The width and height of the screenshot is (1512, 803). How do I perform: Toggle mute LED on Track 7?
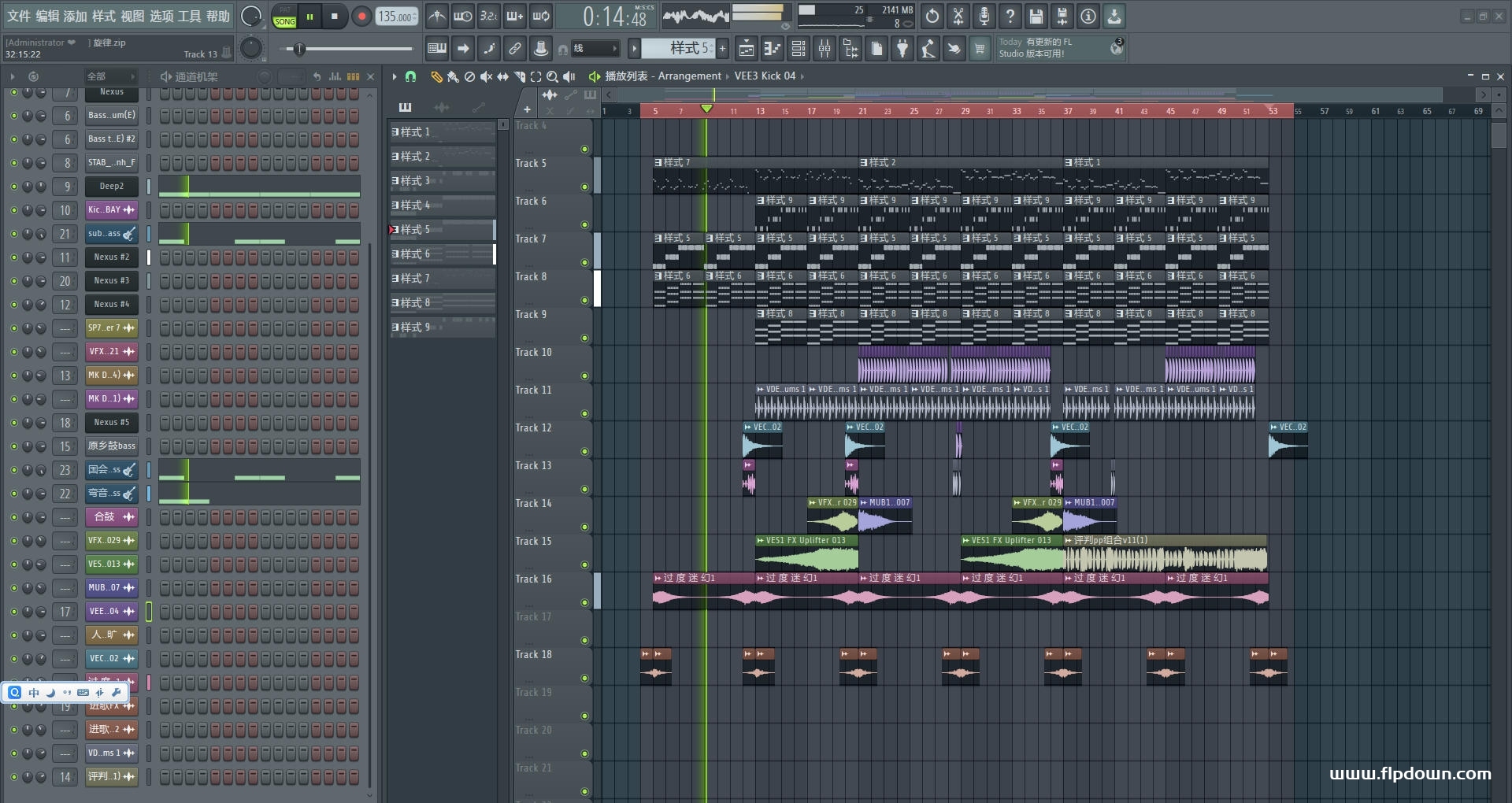click(584, 263)
